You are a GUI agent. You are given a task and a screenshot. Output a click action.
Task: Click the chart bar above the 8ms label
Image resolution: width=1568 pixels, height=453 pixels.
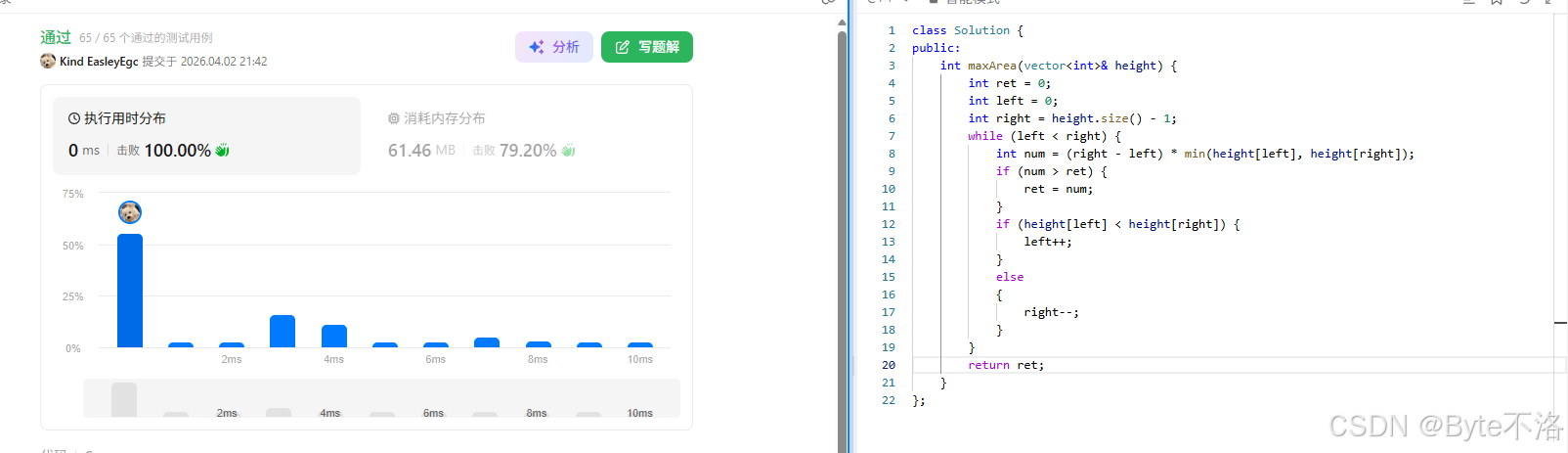coord(539,344)
